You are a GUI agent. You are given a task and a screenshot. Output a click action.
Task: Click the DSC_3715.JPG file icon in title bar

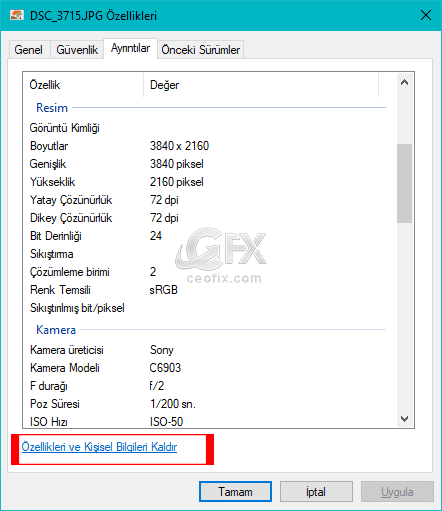click(17, 15)
